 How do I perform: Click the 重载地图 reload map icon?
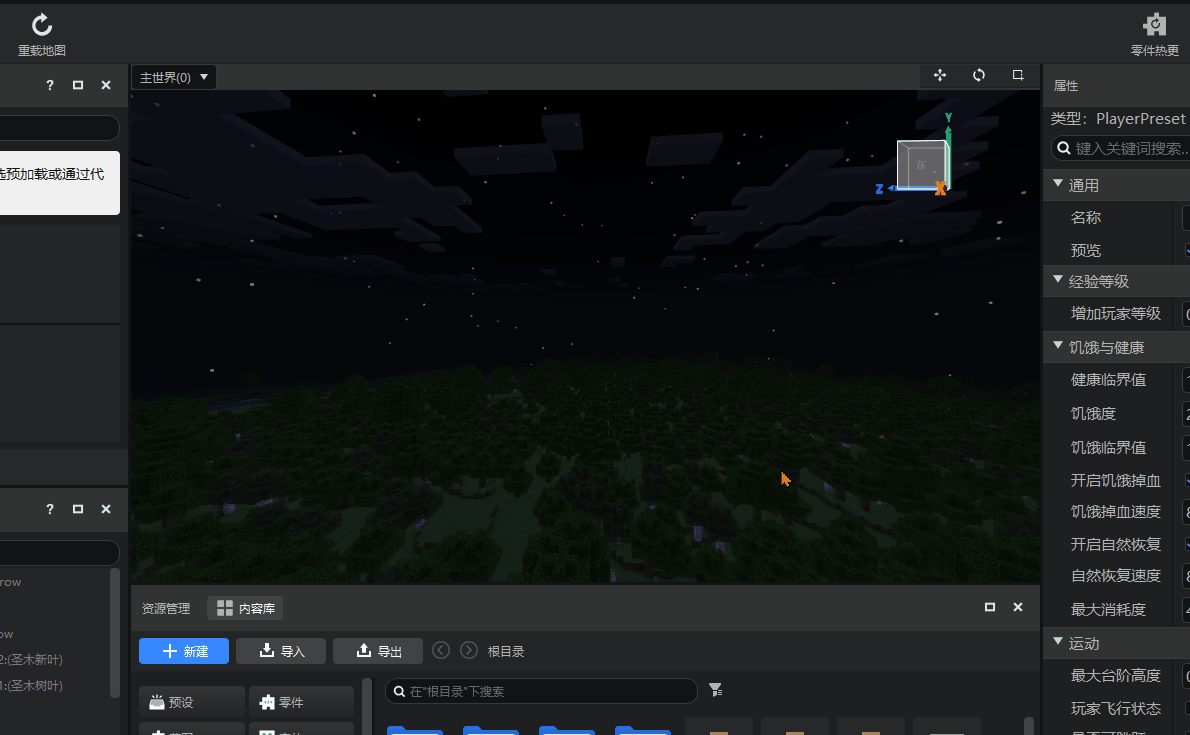pyautogui.click(x=42, y=25)
